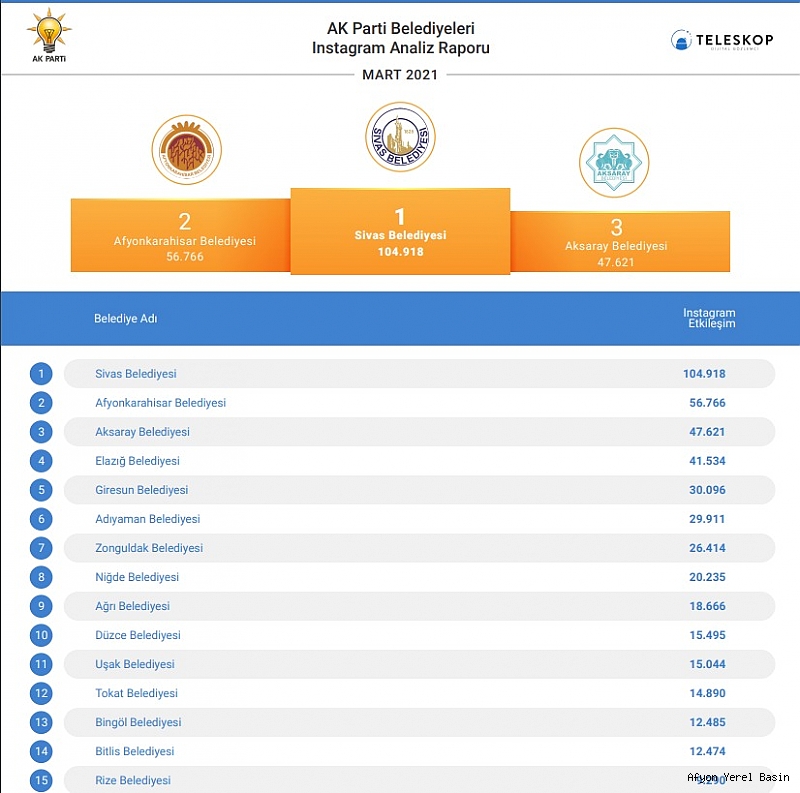800x793 pixels.
Task: Click the MART 2021 date label
Action: [400, 75]
